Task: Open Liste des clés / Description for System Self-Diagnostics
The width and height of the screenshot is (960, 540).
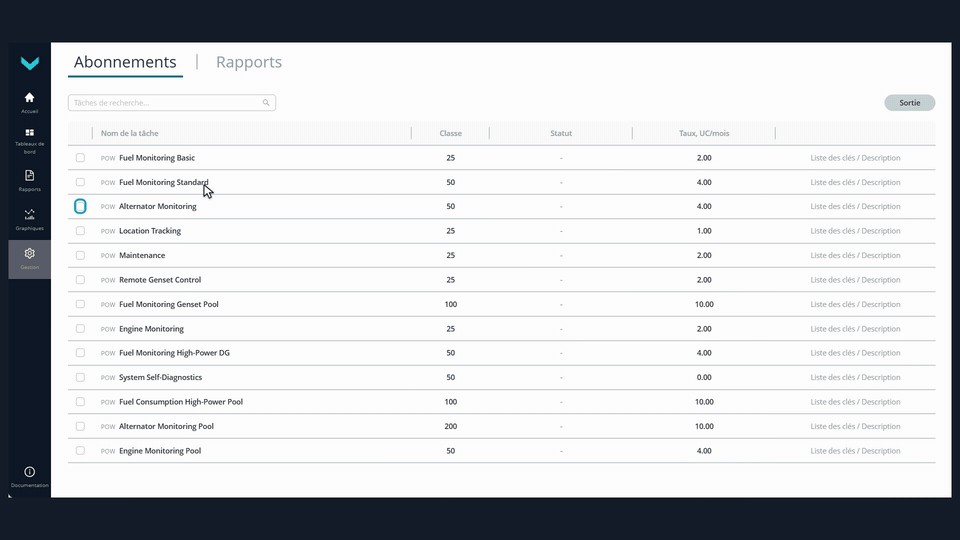Action: pyautogui.click(x=855, y=377)
